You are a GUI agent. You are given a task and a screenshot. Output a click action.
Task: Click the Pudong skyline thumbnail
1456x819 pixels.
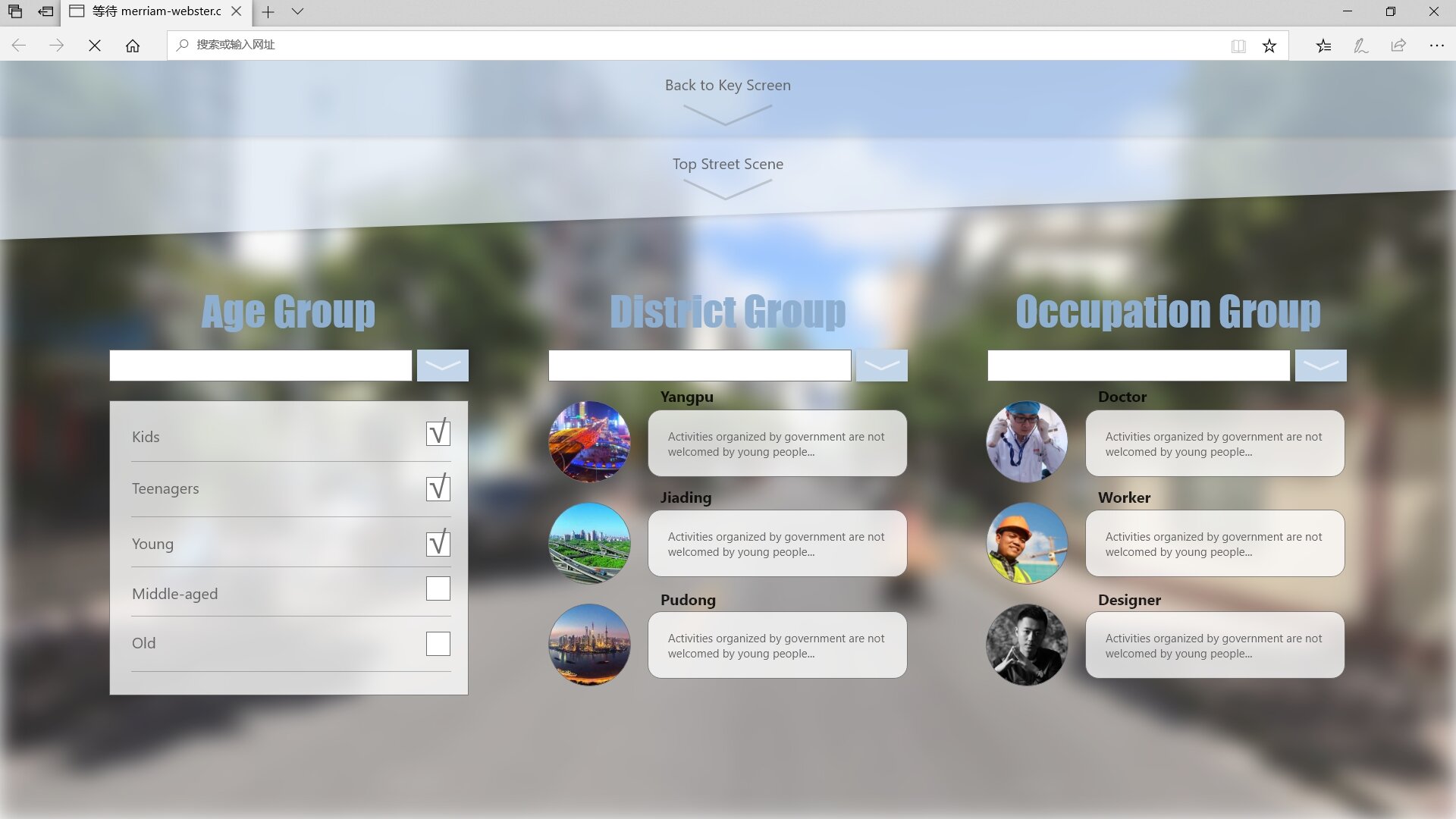pos(589,644)
